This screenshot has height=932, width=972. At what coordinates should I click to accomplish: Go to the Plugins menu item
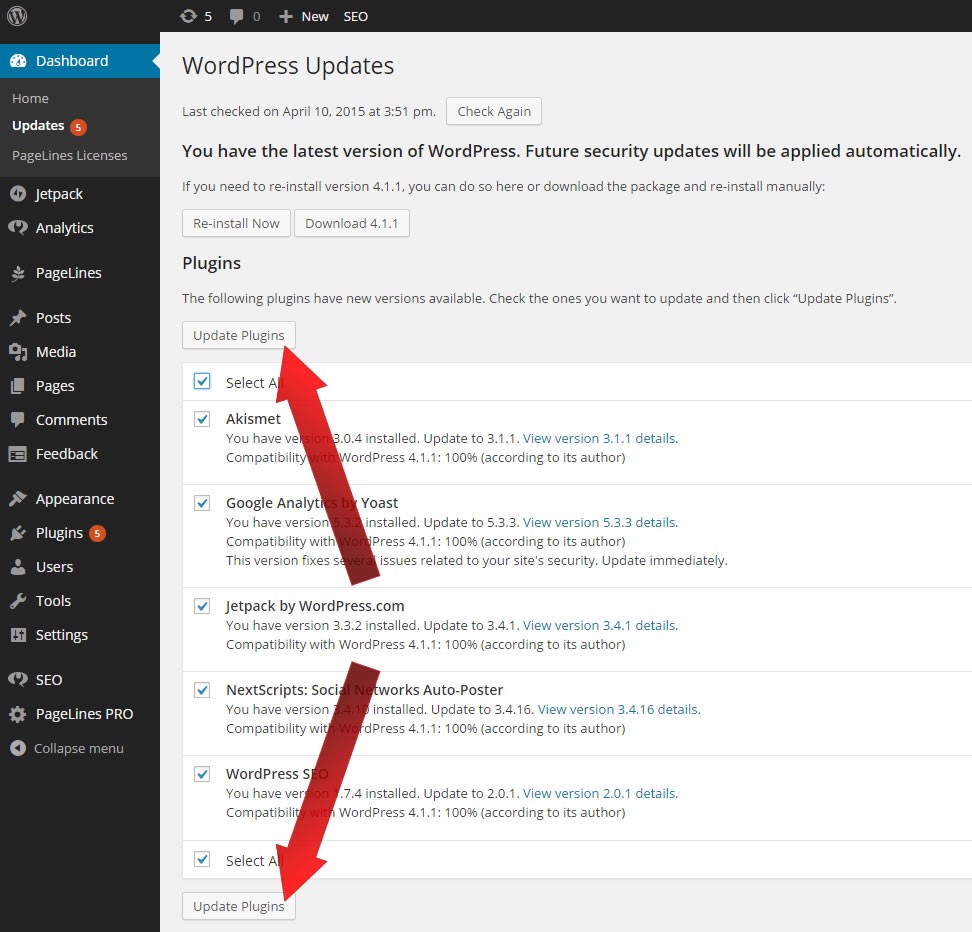(59, 533)
